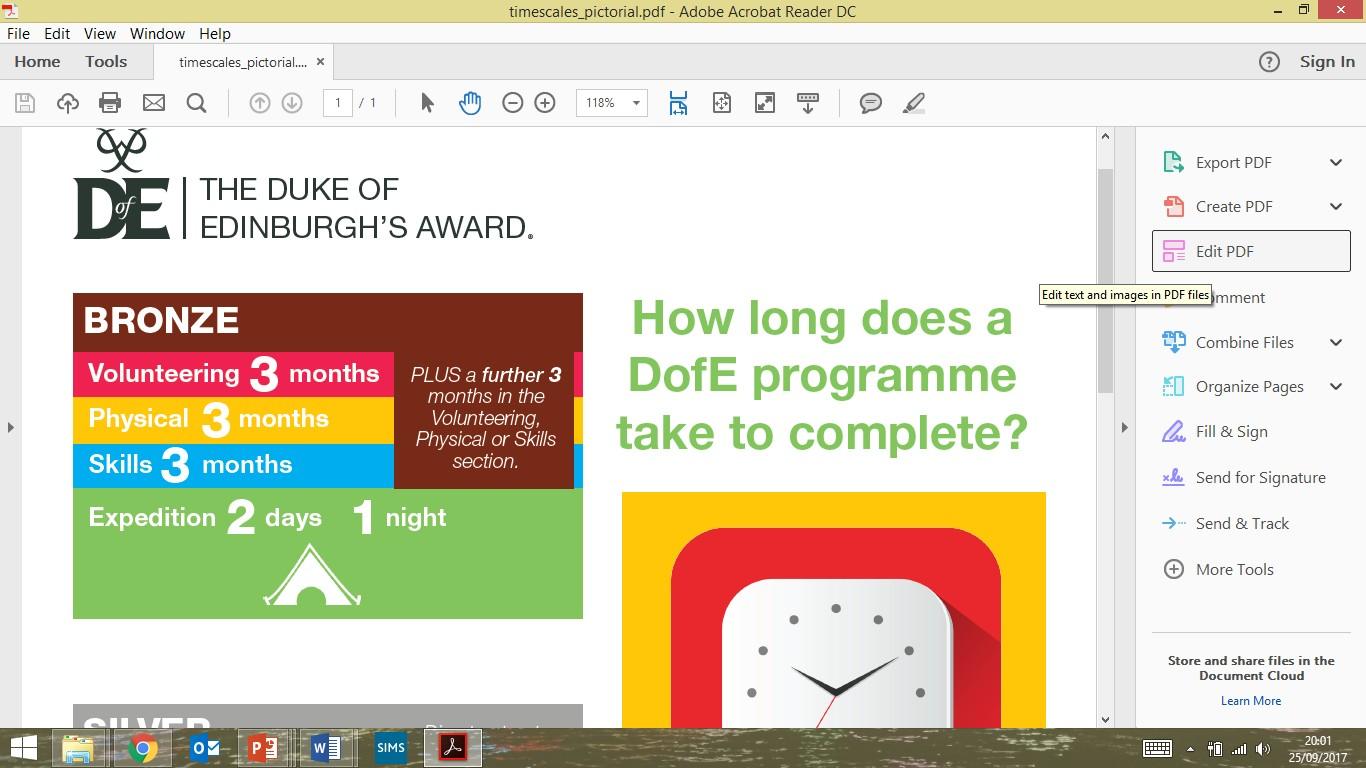The width and height of the screenshot is (1366, 768).
Task: Show hidden system tray icons
Action: 1190,749
